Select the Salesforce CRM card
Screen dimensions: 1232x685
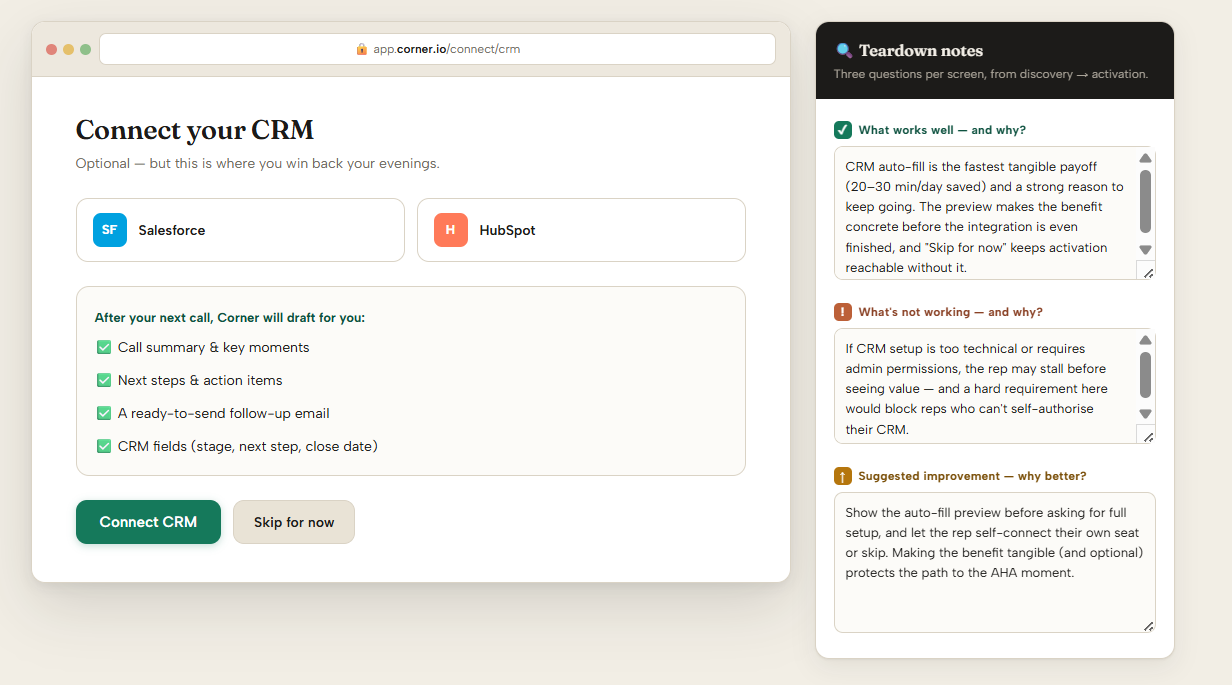click(x=240, y=230)
